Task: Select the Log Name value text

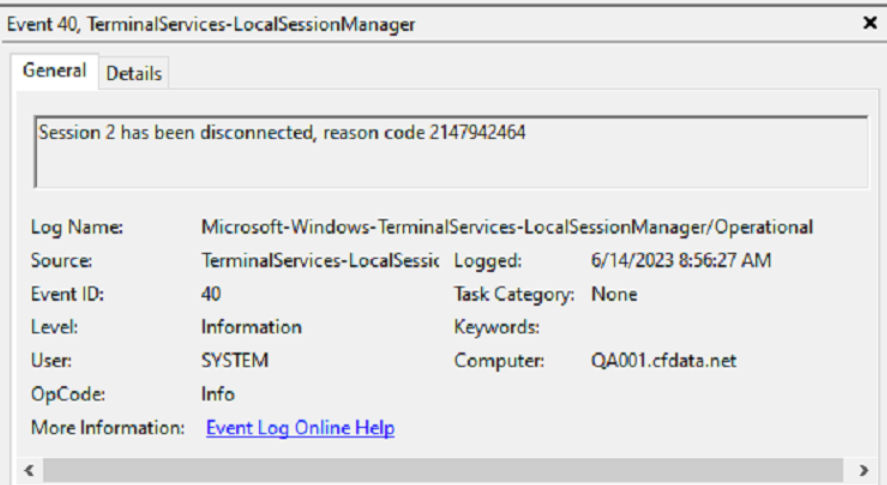Action: coord(507,227)
